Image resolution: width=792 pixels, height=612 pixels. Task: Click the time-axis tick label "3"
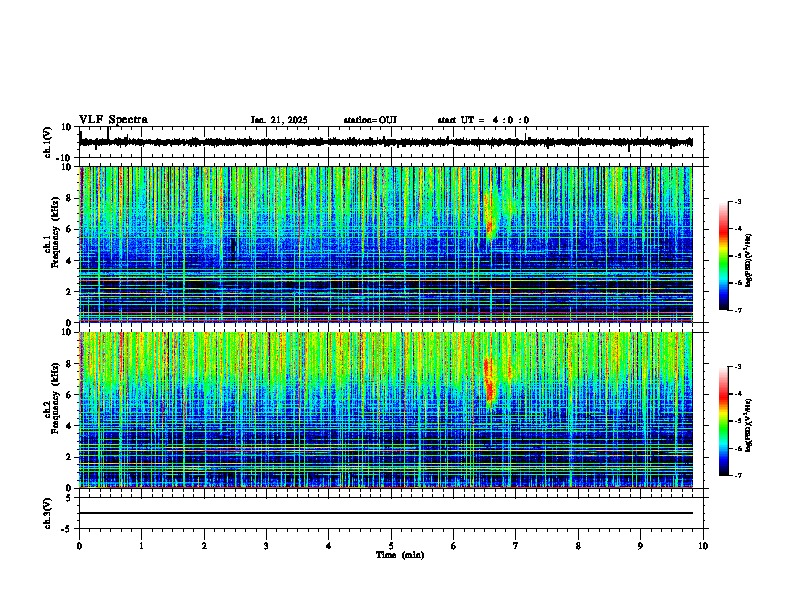[x=266, y=546]
